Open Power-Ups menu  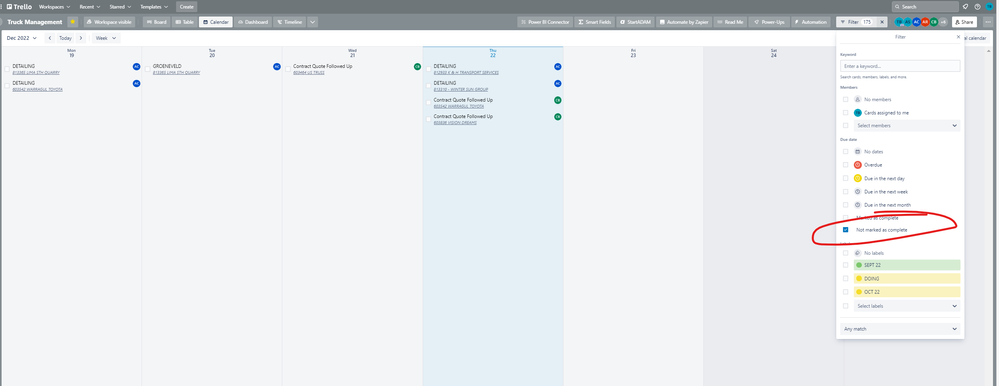tap(770, 22)
